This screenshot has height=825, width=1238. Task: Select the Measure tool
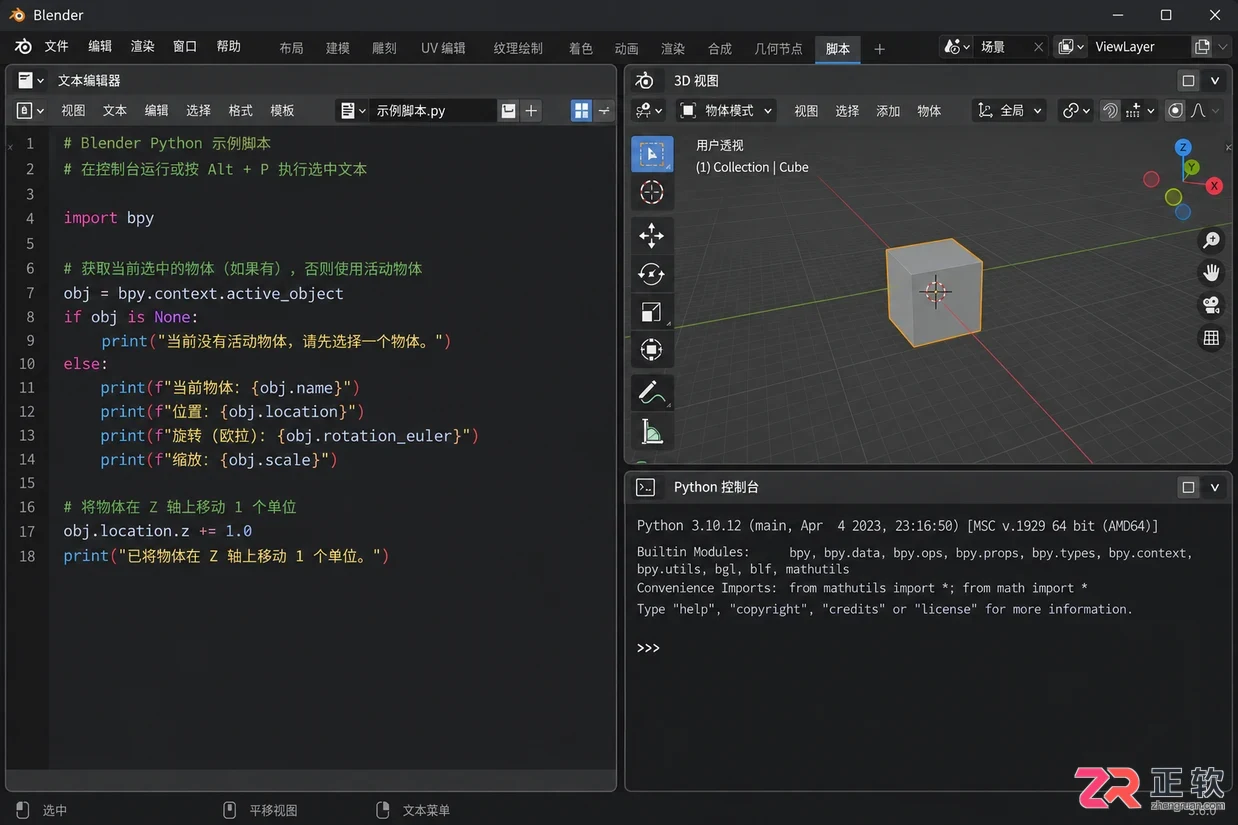pos(651,432)
